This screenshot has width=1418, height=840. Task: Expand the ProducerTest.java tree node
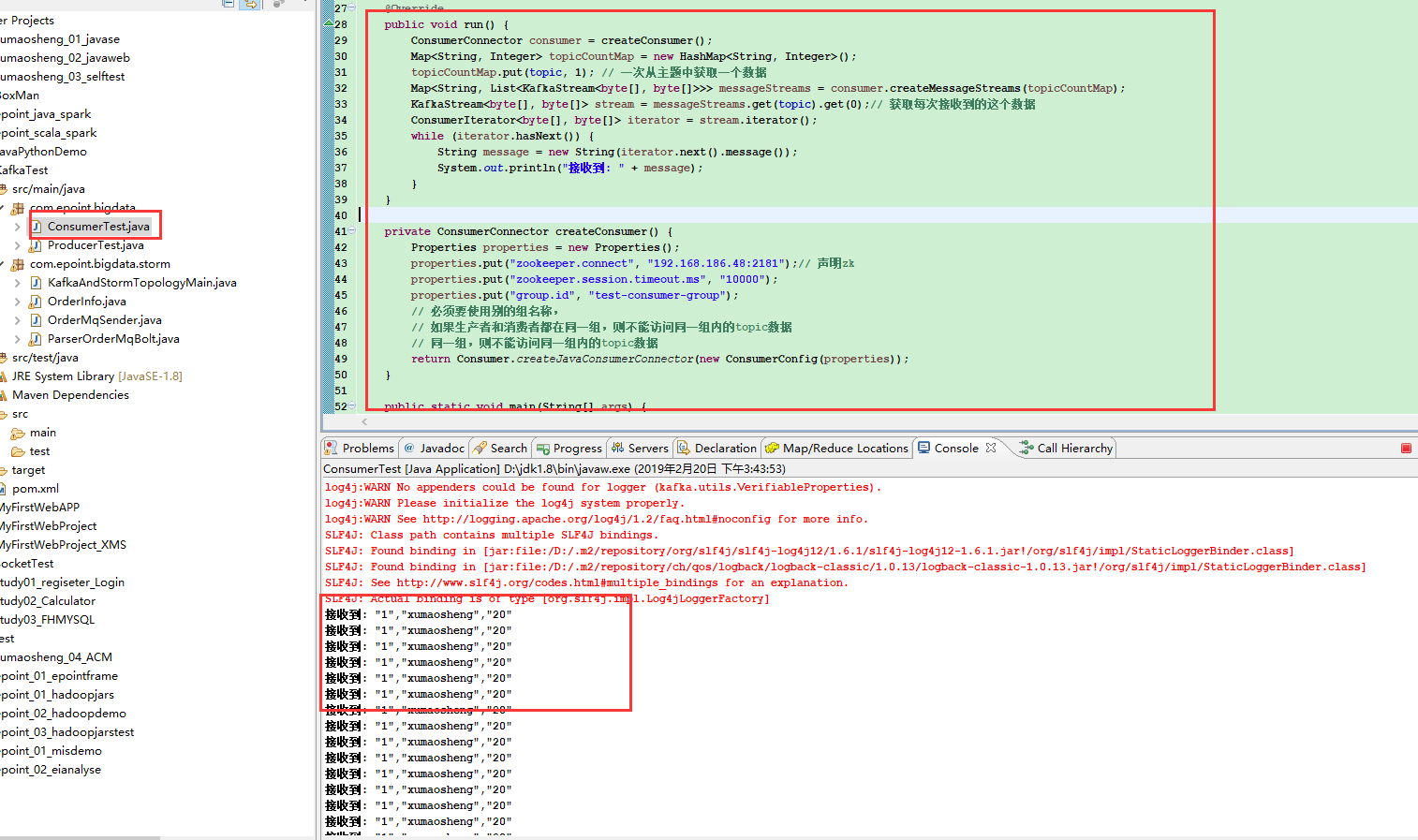point(18,245)
